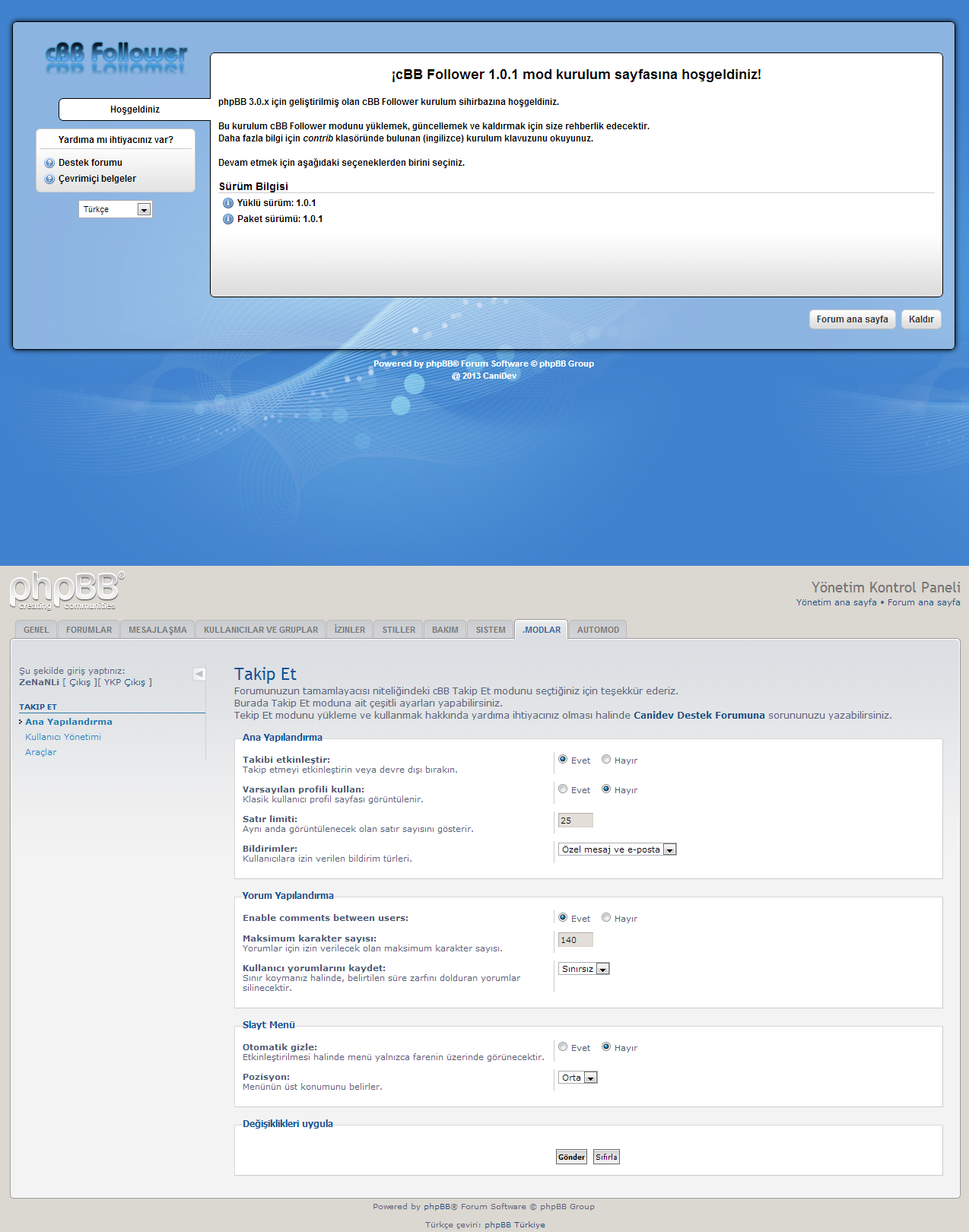969x1232 pixels.
Task: Select Hayır for Otomatik gizle
Action: point(606,1046)
